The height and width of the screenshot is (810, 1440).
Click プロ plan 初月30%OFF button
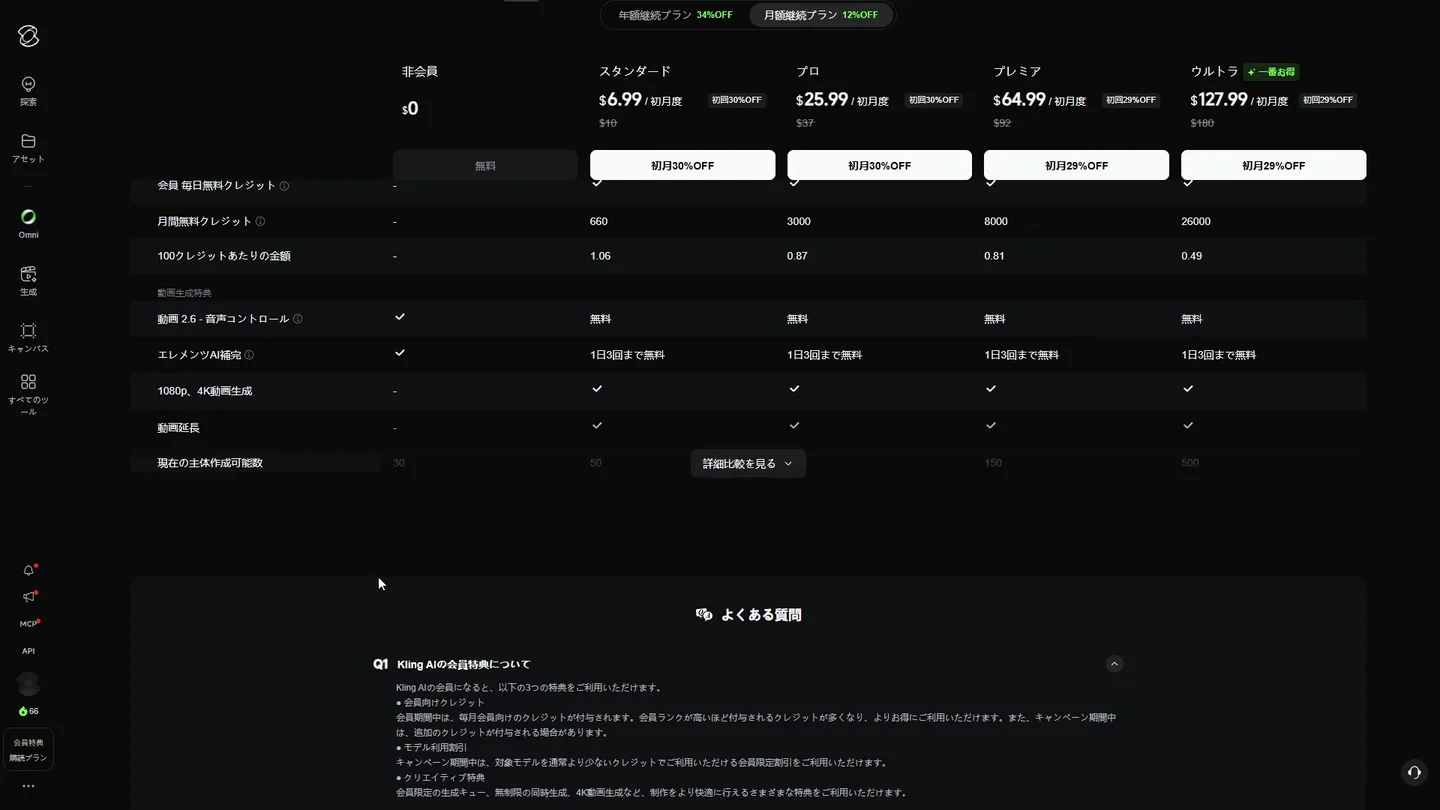click(x=879, y=165)
